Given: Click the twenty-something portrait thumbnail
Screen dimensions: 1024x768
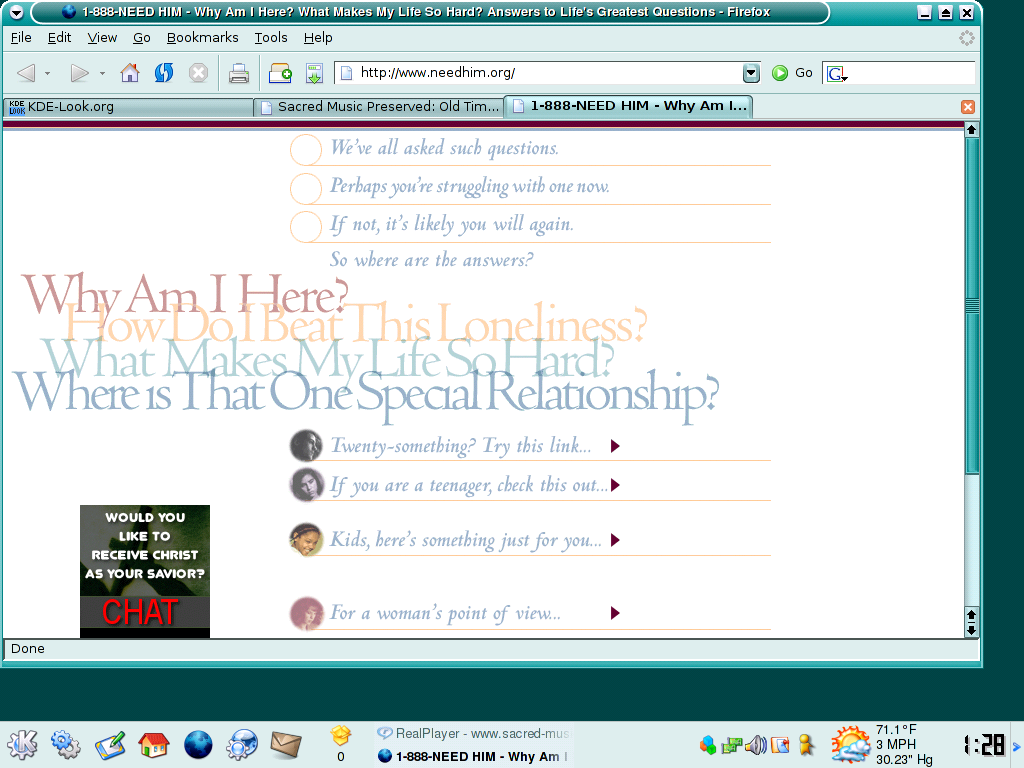Looking at the screenshot, I should (x=306, y=445).
